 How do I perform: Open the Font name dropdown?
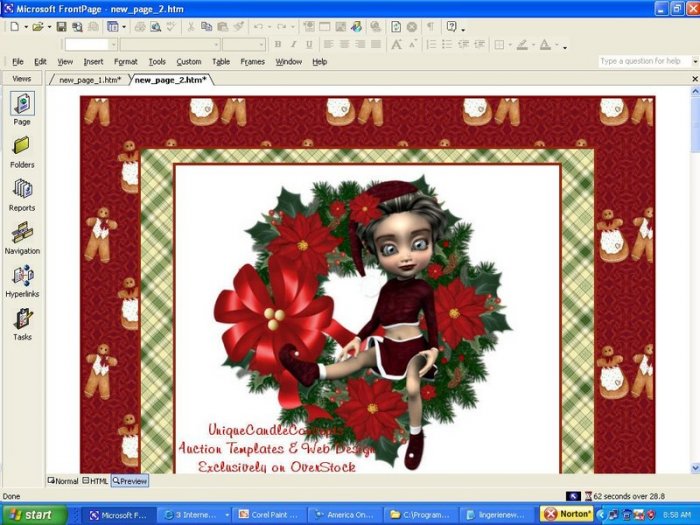pos(170,44)
